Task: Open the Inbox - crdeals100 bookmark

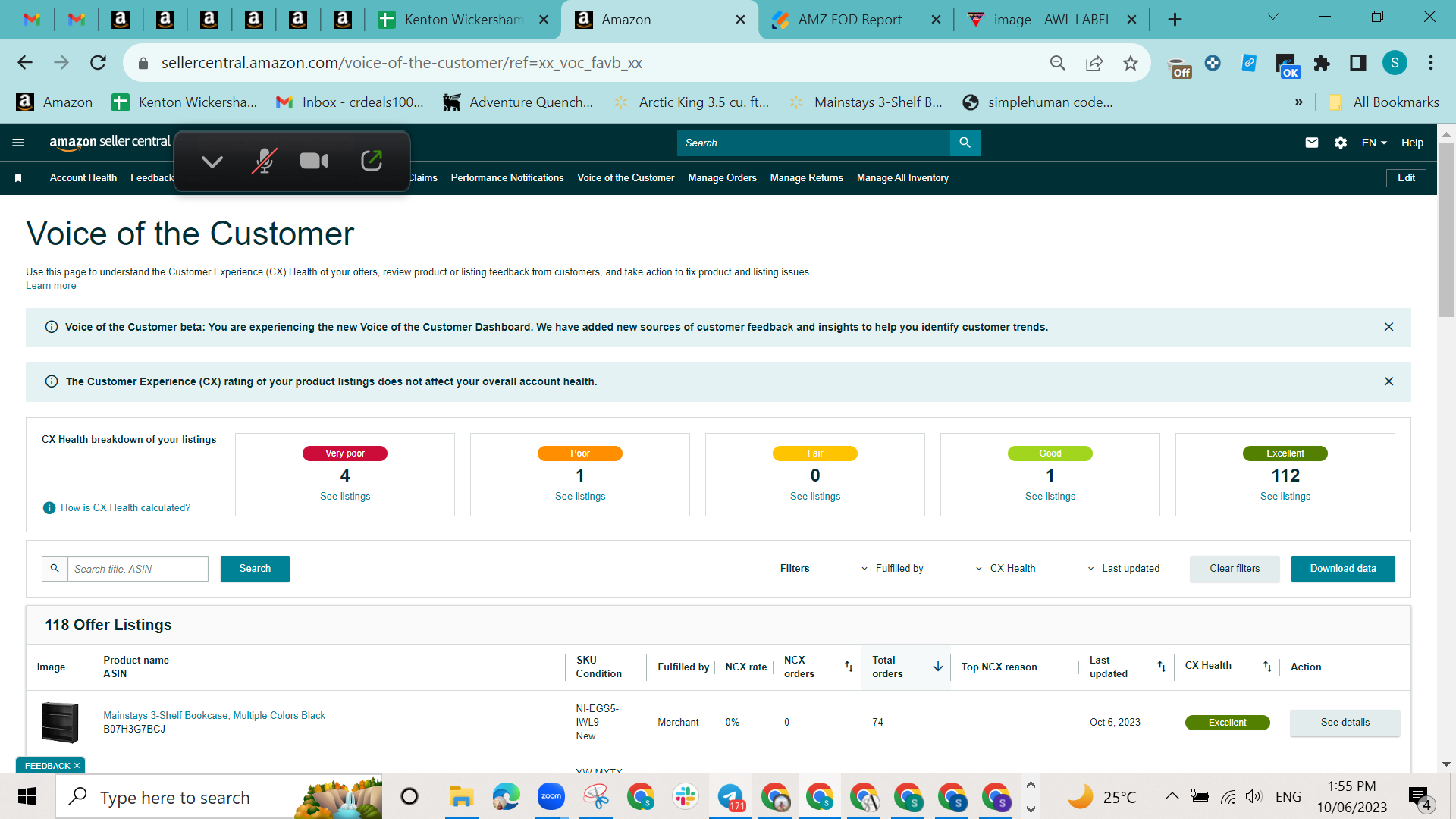Action: click(350, 102)
